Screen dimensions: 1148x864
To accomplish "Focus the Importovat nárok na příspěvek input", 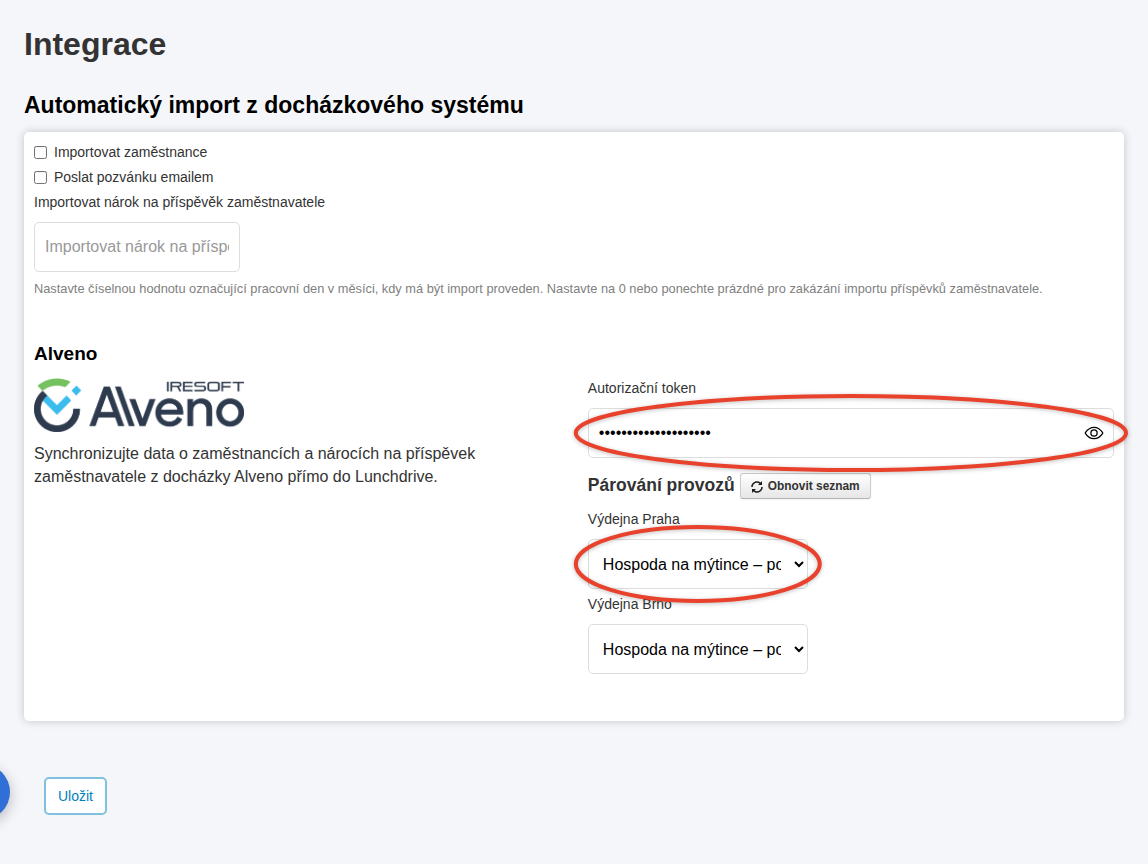I will point(137,247).
